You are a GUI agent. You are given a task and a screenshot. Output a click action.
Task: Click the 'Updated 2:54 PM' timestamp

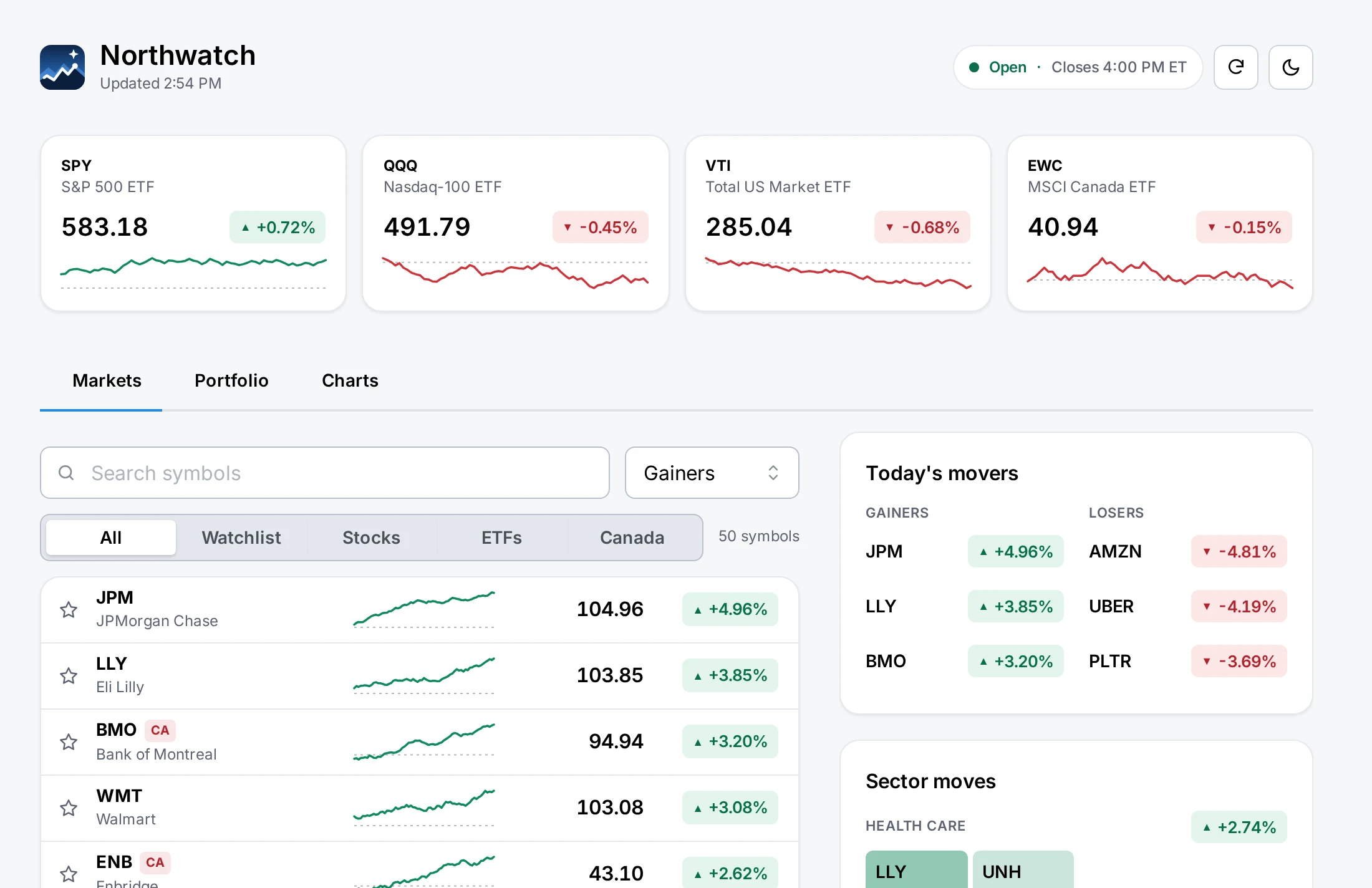click(161, 84)
